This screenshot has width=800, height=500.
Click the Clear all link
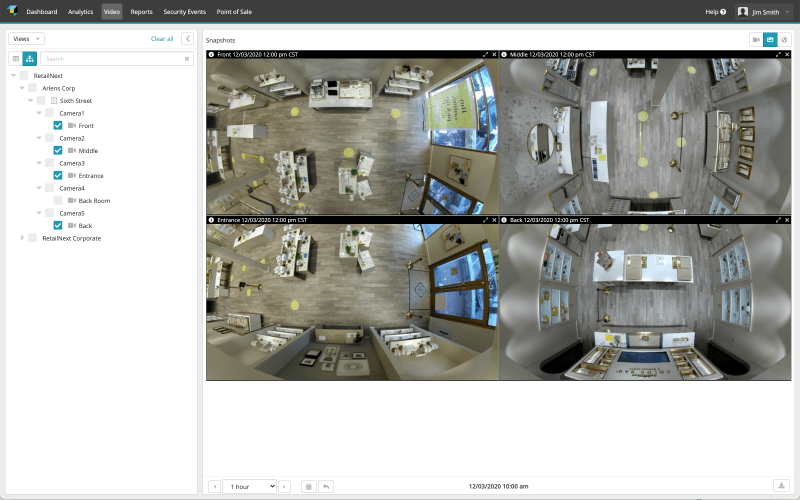click(162, 39)
